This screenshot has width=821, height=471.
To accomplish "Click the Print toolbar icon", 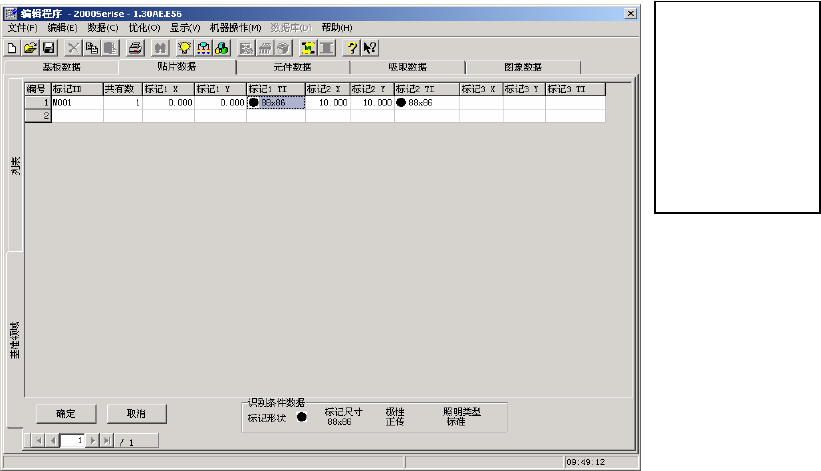I will point(136,47).
